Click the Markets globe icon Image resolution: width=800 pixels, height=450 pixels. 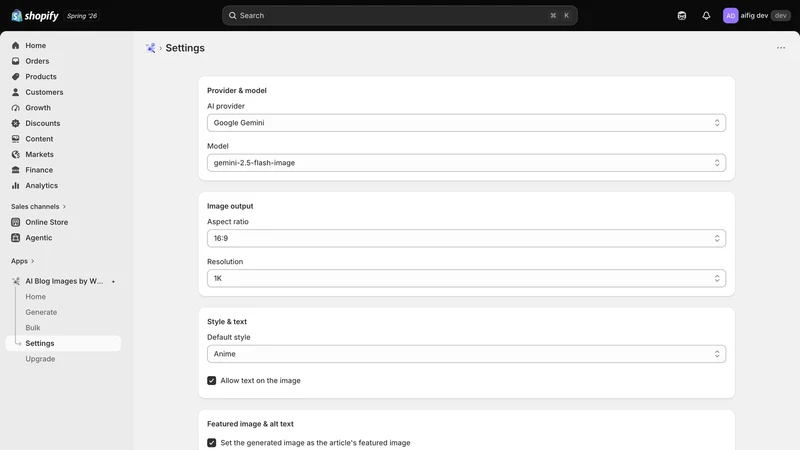pos(15,155)
